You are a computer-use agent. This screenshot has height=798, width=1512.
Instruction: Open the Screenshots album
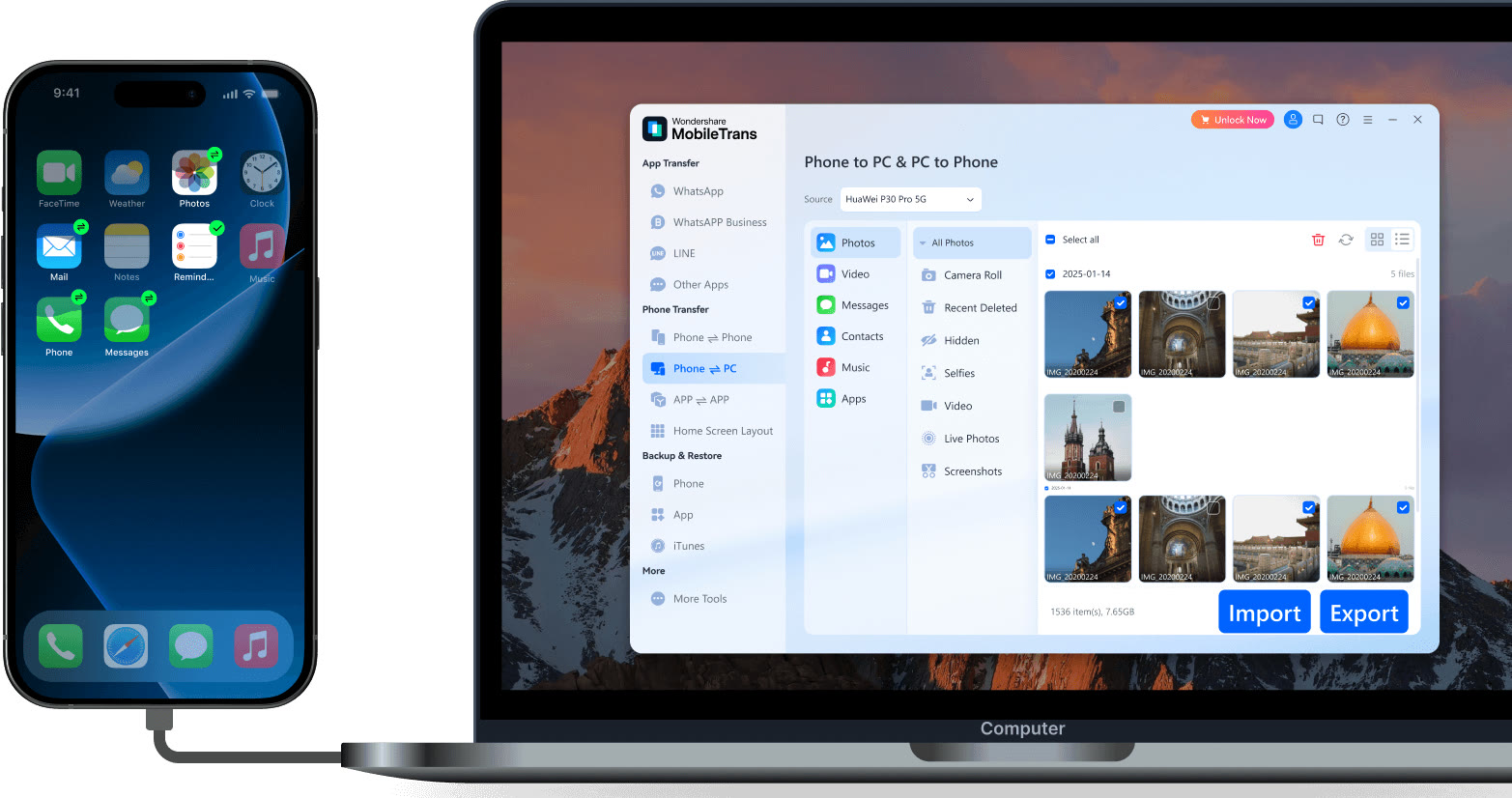[962, 471]
